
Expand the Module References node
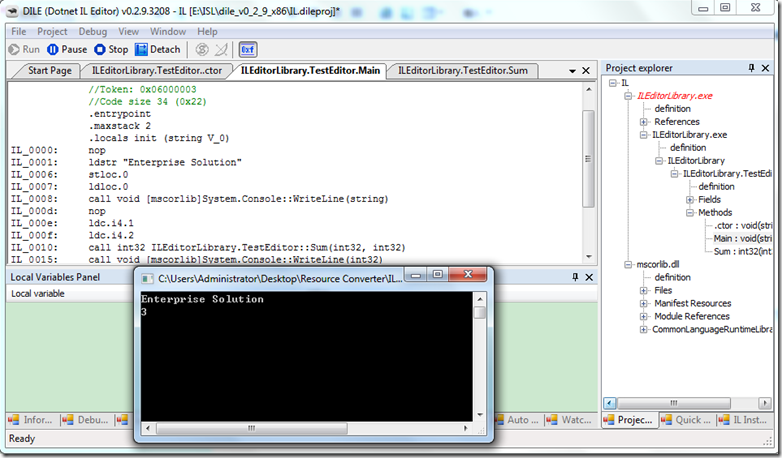[x=643, y=316]
